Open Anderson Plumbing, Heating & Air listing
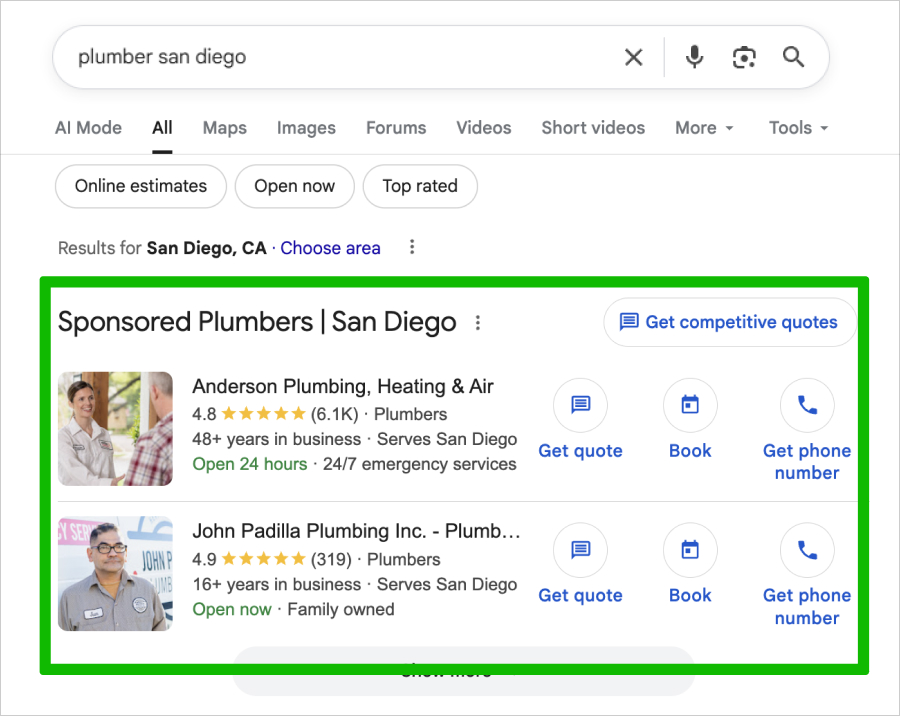Viewport: 900px width, 716px height. [343, 386]
